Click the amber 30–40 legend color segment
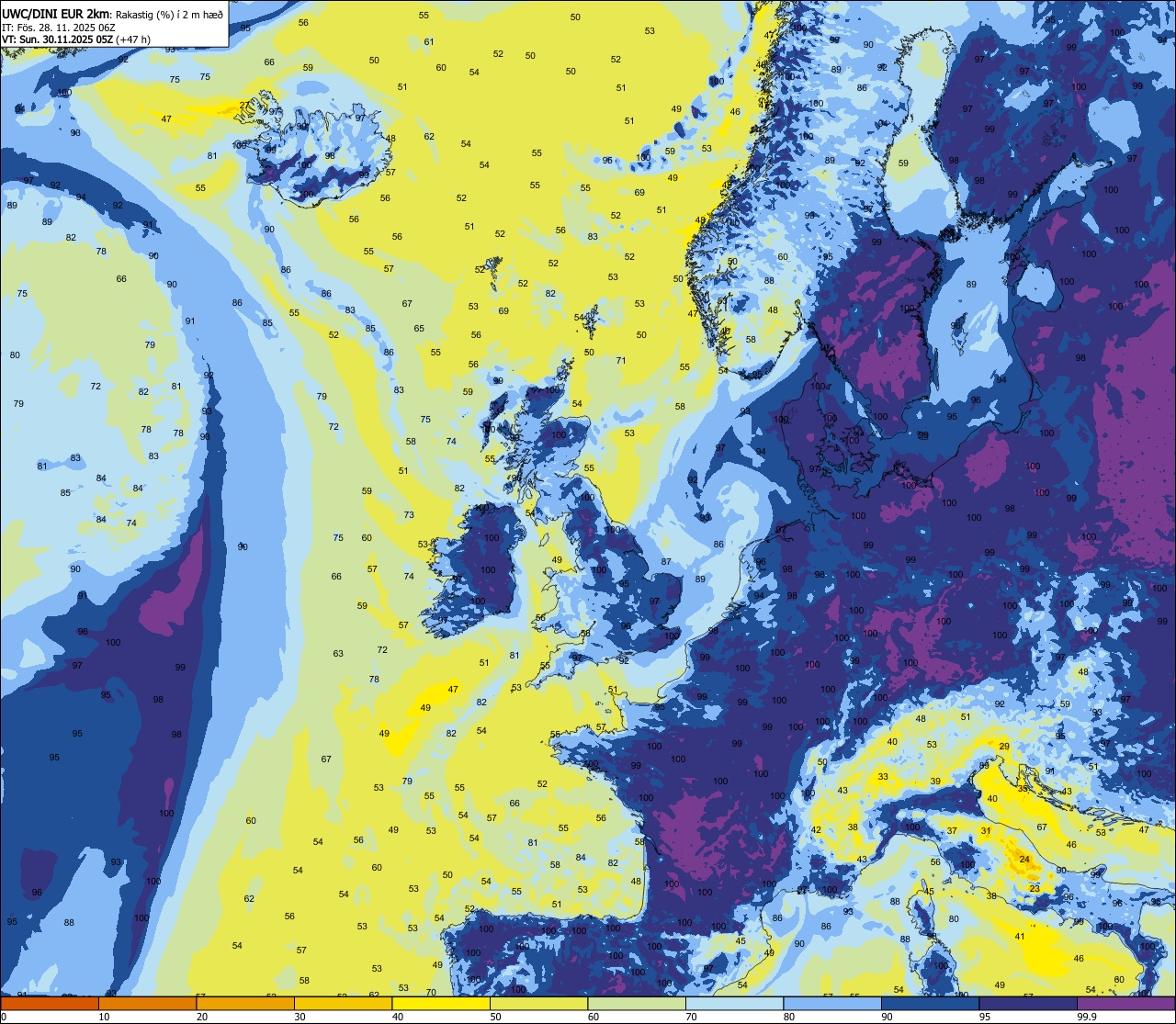Screen dimensions: 1176x1024 point(344,1004)
